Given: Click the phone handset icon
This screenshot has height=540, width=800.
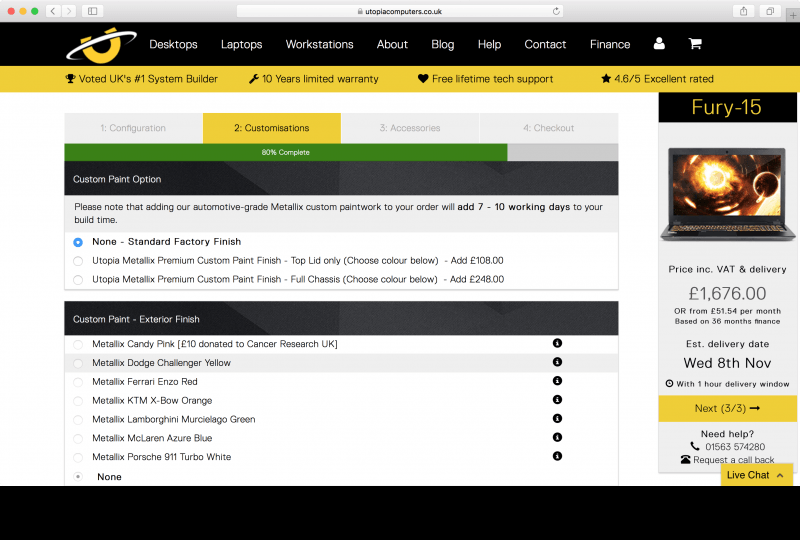Looking at the screenshot, I should point(695,446).
